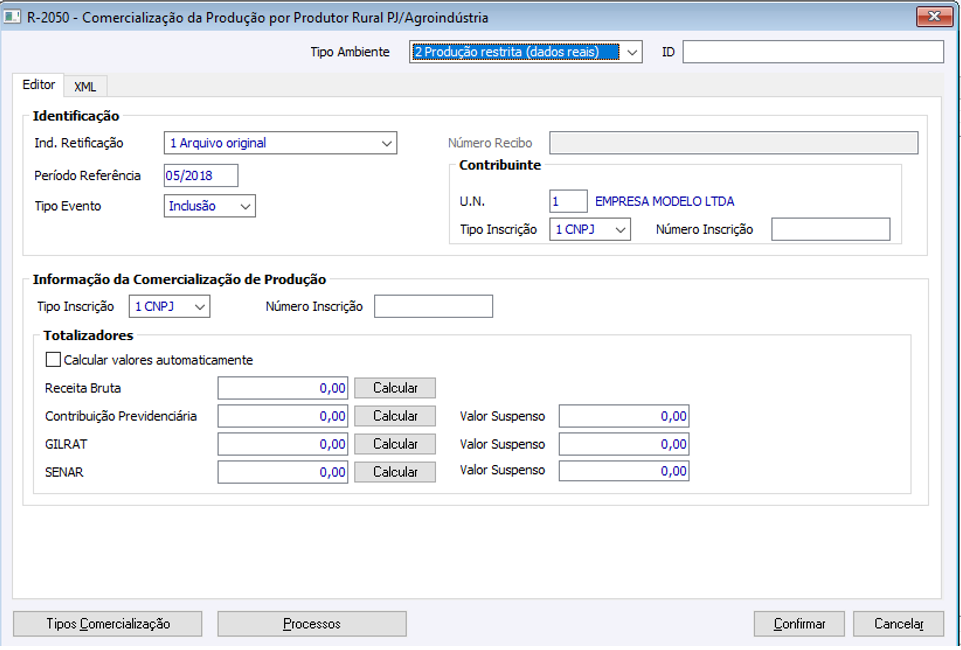Switch to the XML tab
Screen dimensions: 961x650
click(x=85, y=87)
